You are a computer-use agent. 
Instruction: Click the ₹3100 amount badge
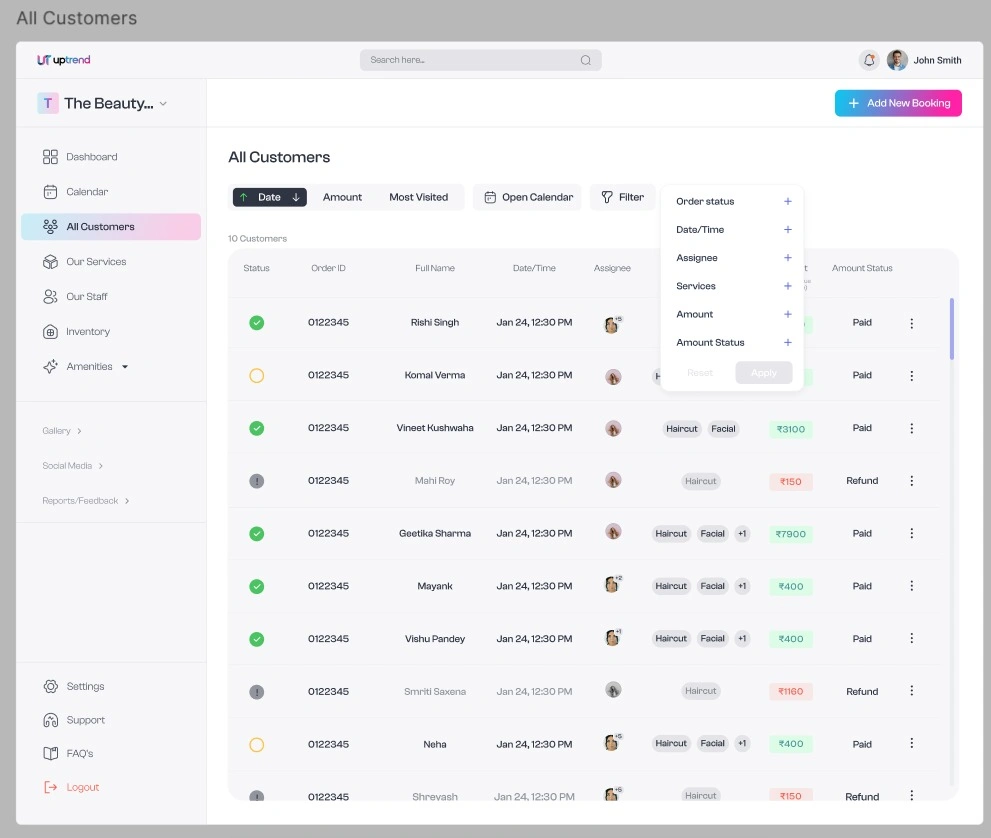tap(791, 429)
